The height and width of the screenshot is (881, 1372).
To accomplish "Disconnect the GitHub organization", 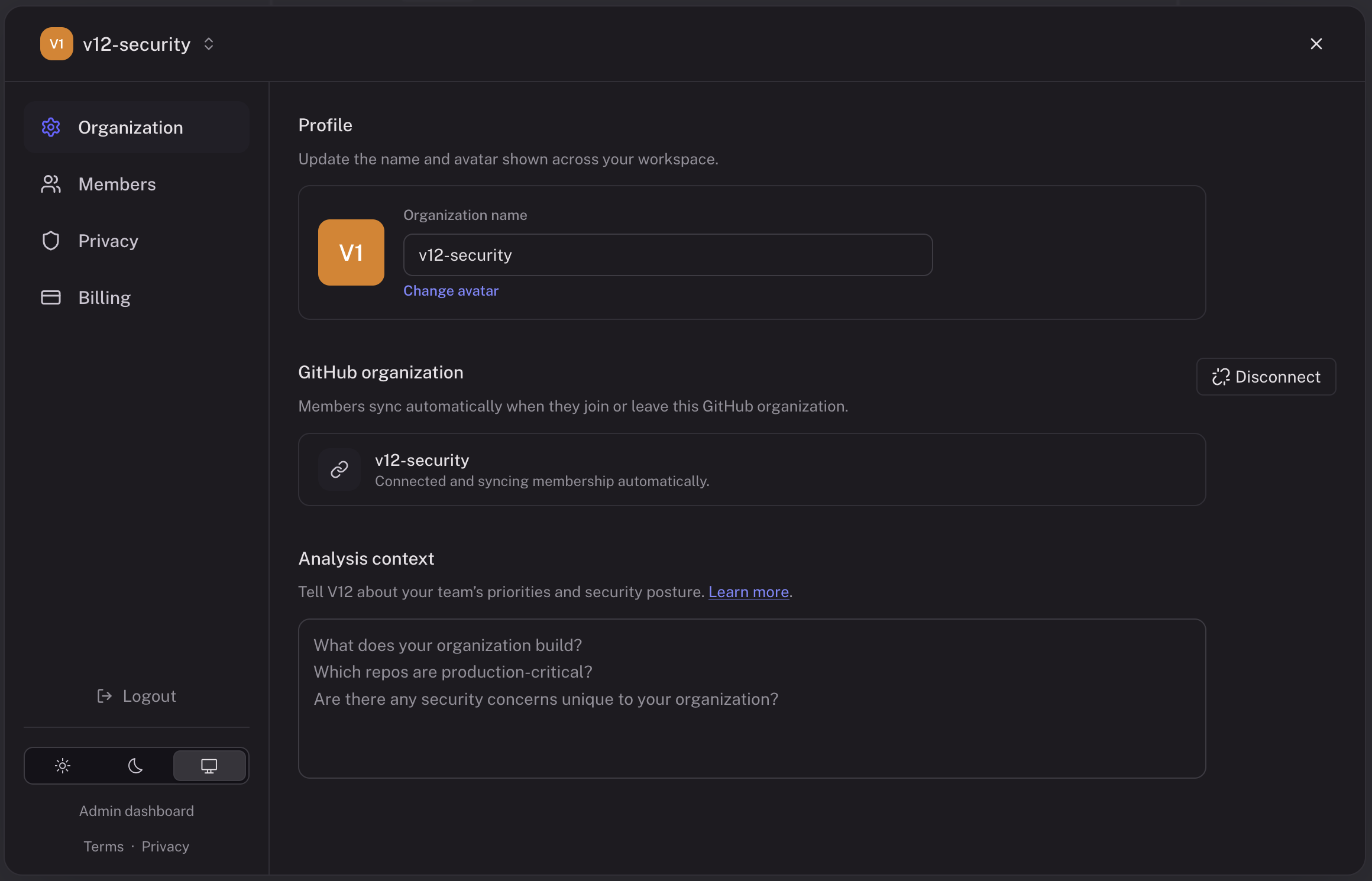I will coord(1266,377).
